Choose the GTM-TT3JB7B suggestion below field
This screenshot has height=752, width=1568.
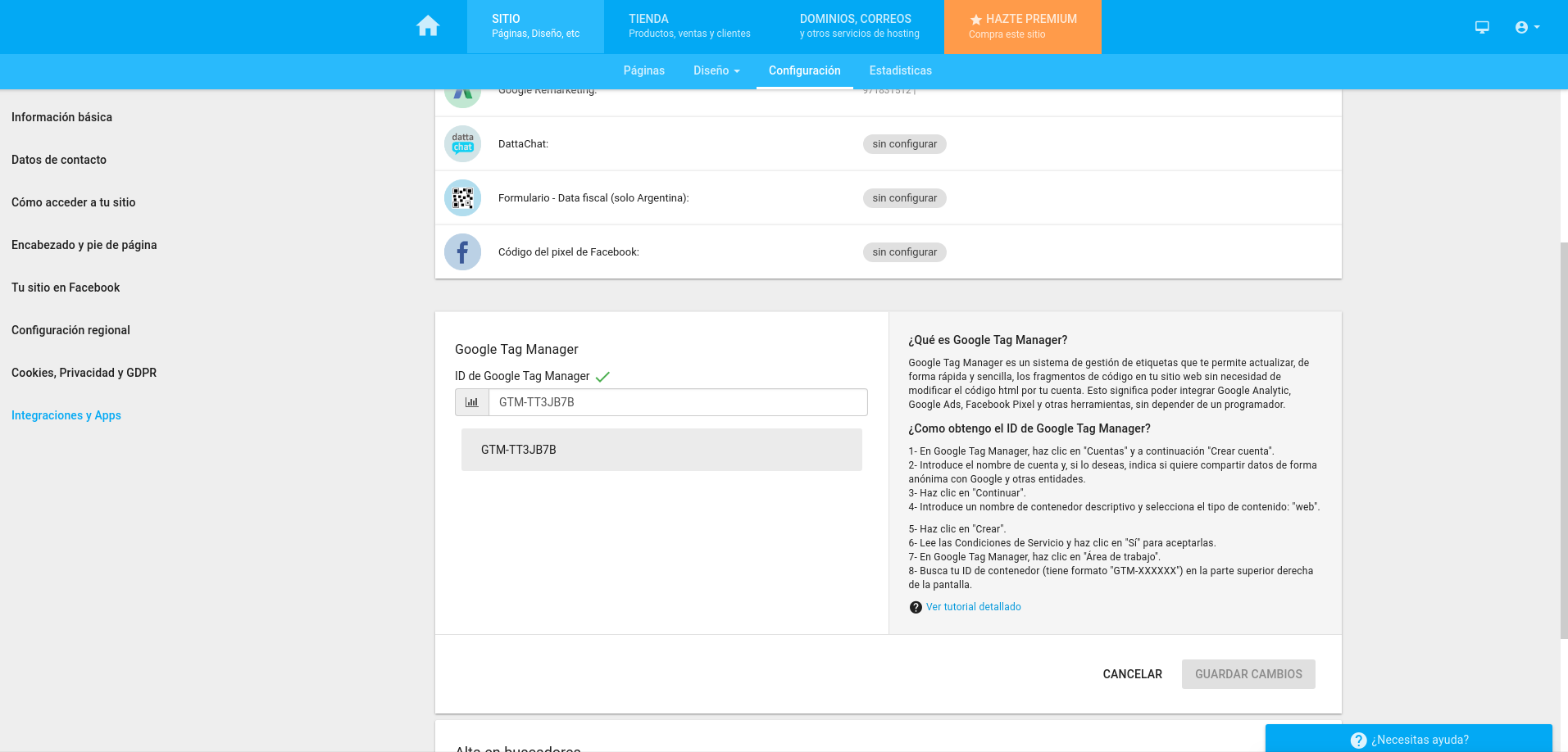point(661,450)
